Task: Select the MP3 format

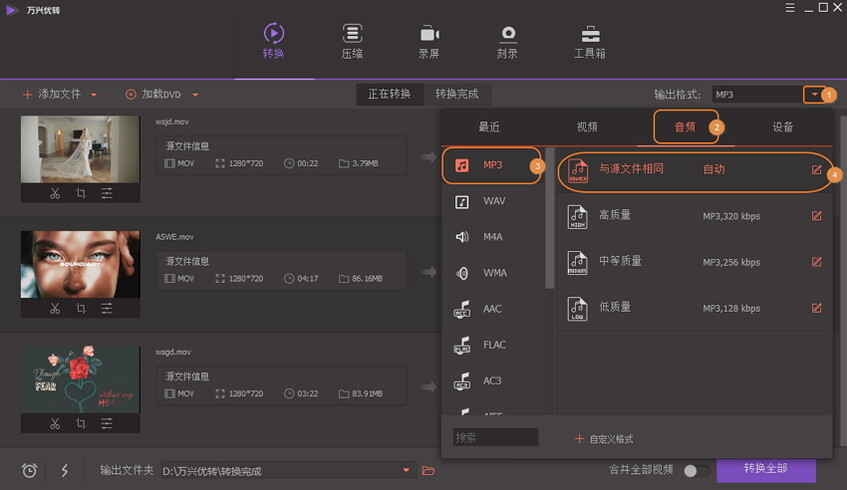Action: (491, 165)
